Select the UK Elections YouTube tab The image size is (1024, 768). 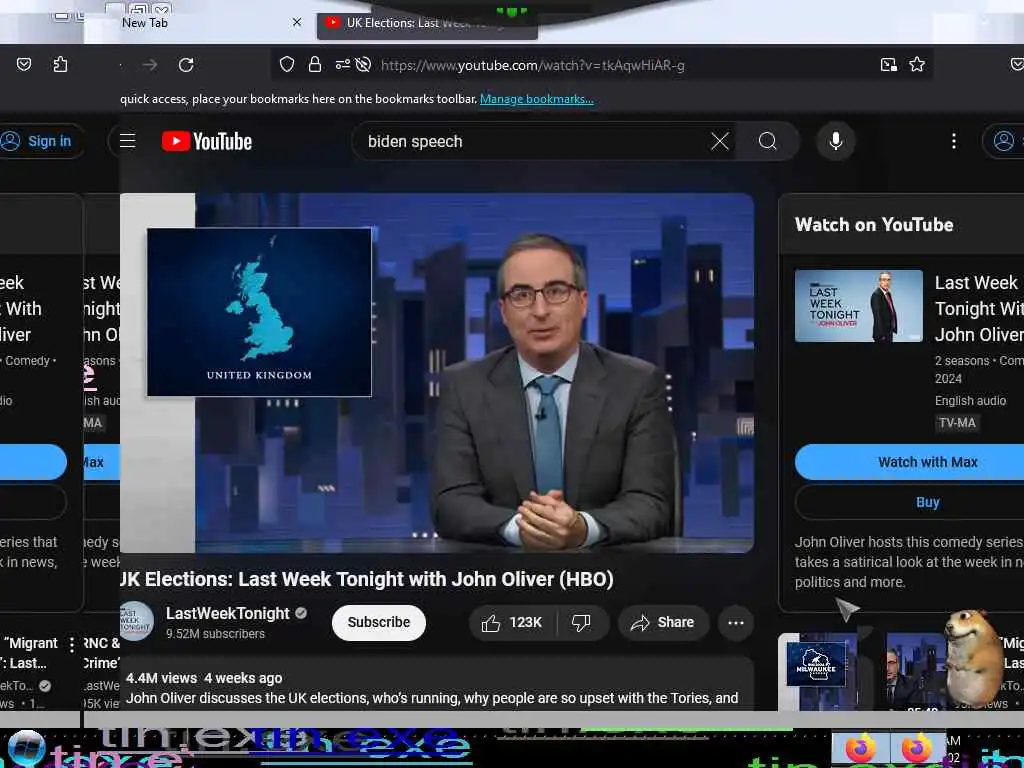pos(427,24)
